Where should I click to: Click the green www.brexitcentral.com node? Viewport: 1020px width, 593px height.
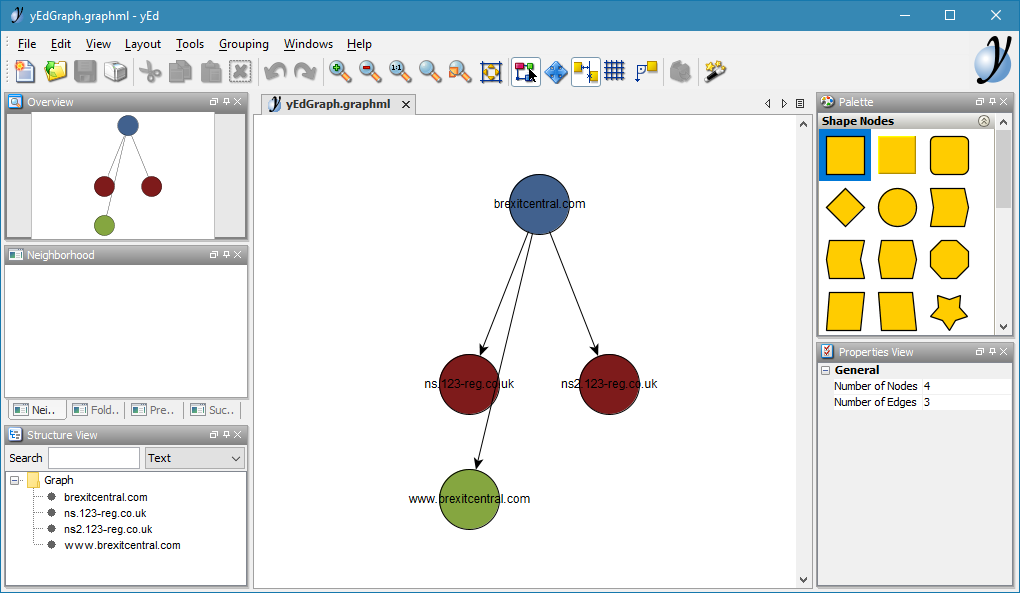click(x=469, y=499)
